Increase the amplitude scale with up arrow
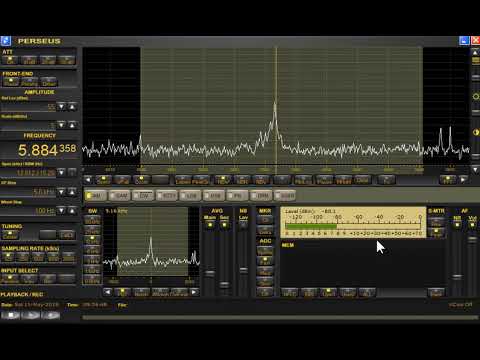The width and height of the screenshot is (480, 360). (72, 125)
